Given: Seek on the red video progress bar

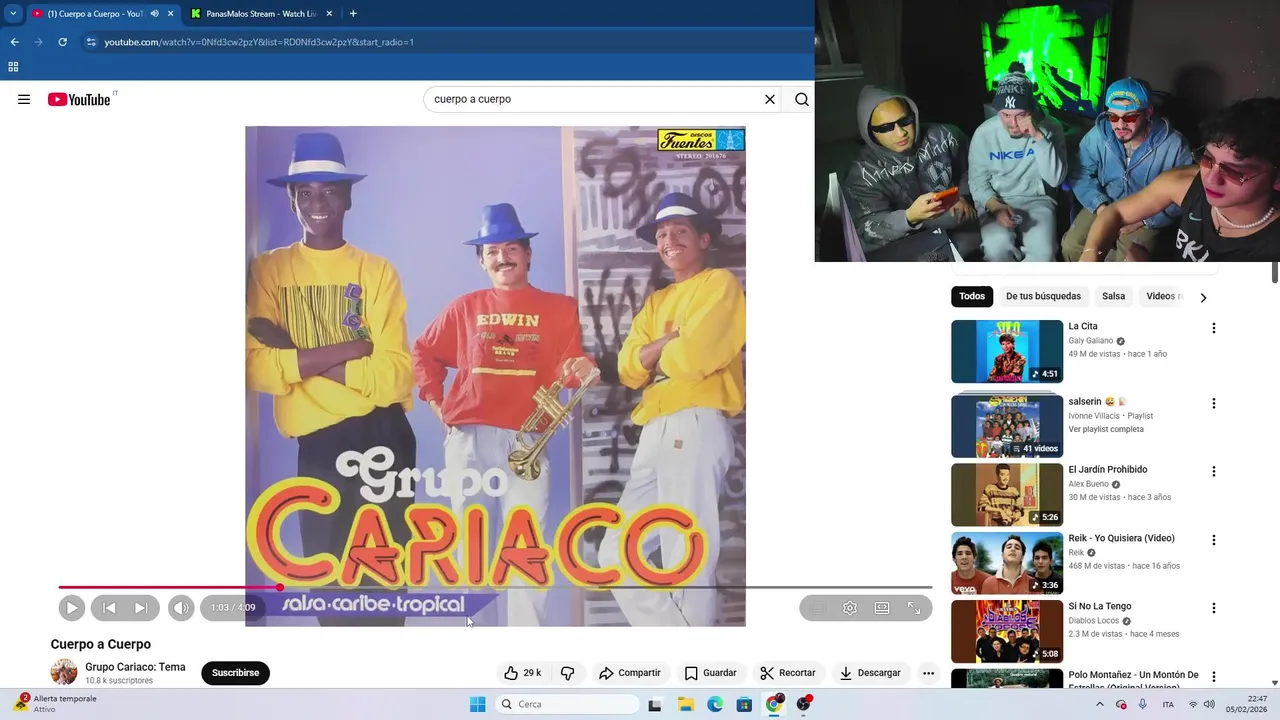Looking at the screenshot, I should pos(495,587).
